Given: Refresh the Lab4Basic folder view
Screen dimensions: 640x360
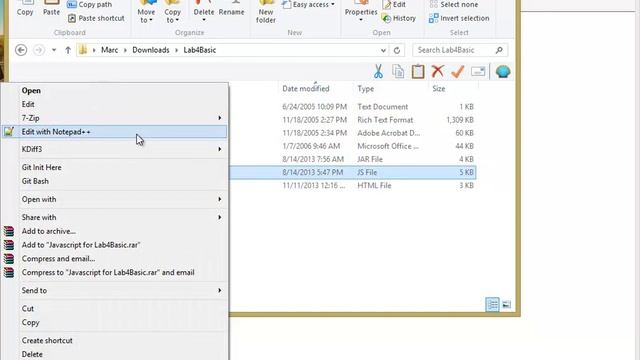Looking at the screenshot, I should [397, 50].
